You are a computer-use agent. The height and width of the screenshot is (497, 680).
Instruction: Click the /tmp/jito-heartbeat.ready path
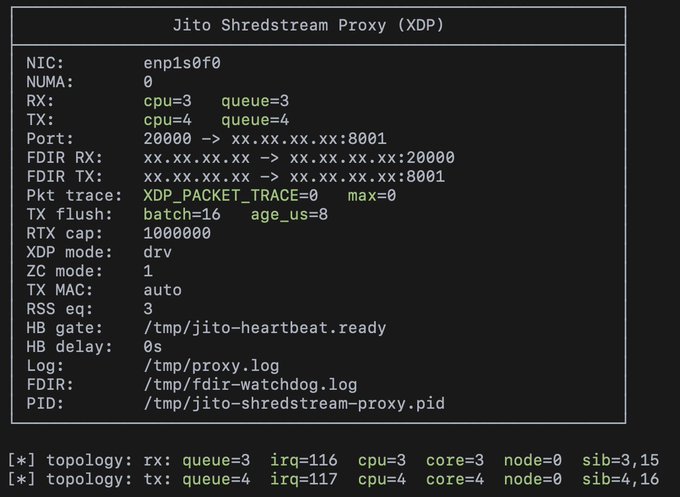pos(265,328)
